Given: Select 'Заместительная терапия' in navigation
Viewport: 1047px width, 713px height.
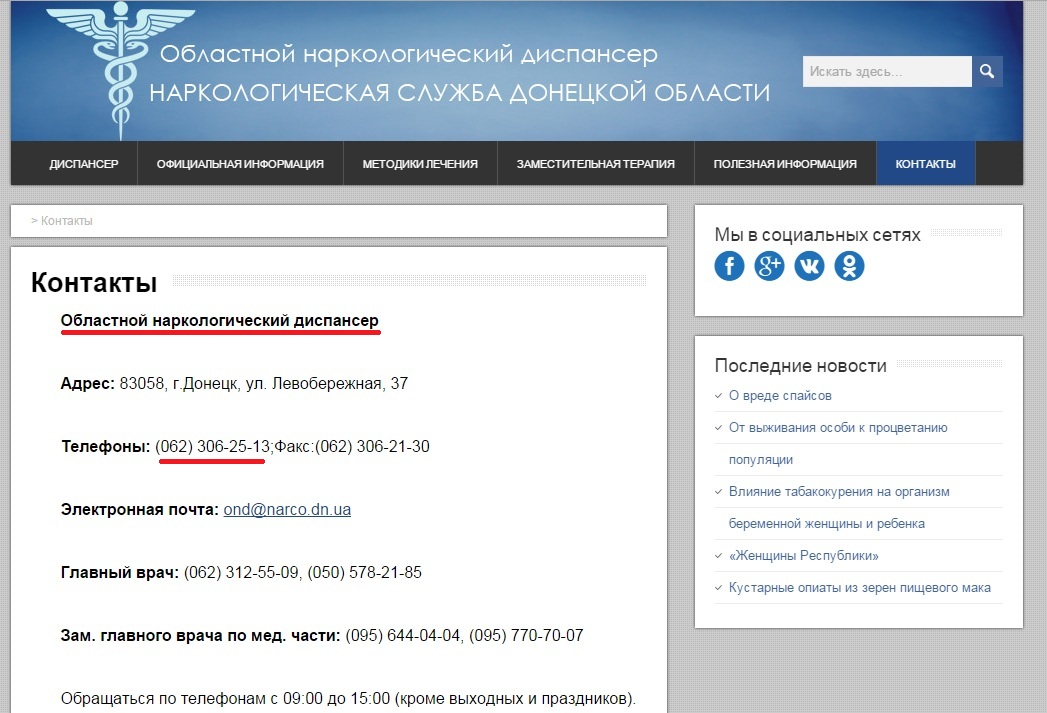Looking at the screenshot, I should (595, 164).
